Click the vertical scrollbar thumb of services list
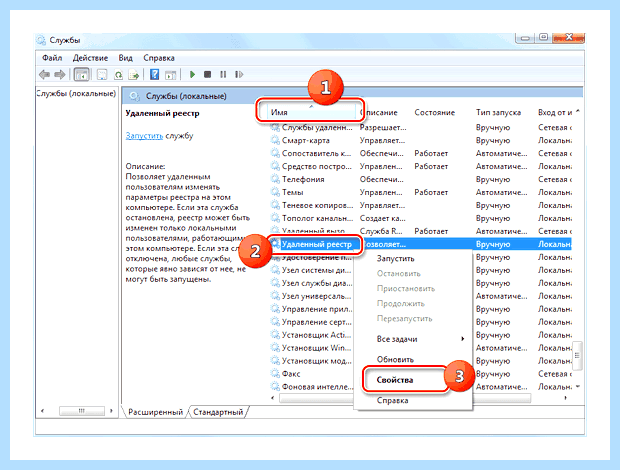Viewport: 620px width, 470px height. pyautogui.click(x=577, y=355)
